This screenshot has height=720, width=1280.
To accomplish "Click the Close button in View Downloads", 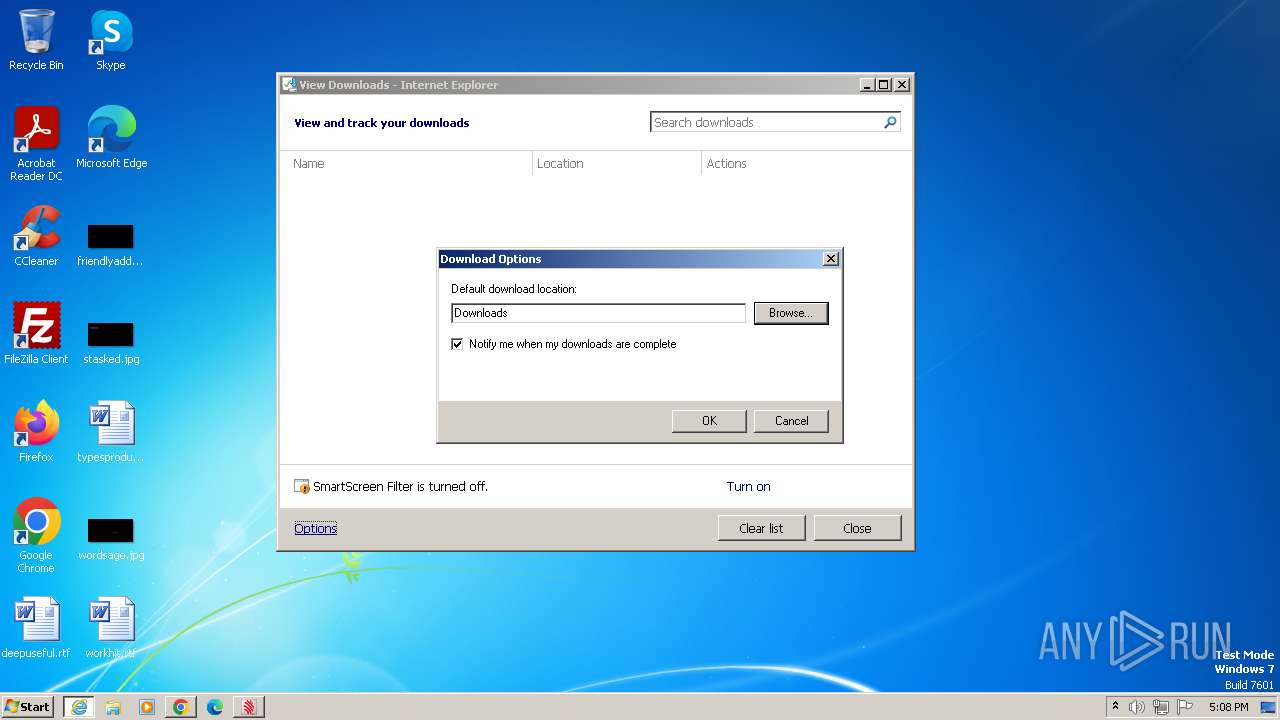I will (x=857, y=528).
